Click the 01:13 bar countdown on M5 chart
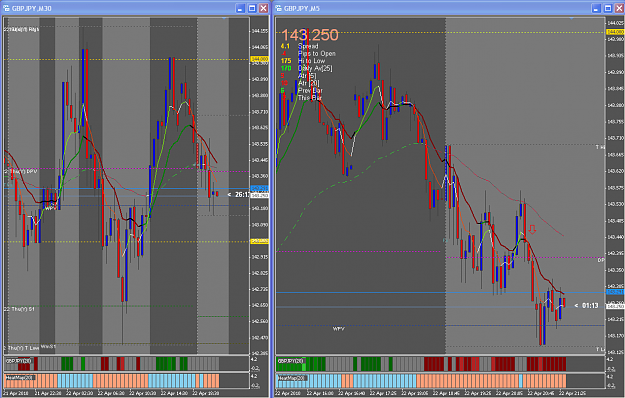Screen dimensions: 625x398 point(590,306)
